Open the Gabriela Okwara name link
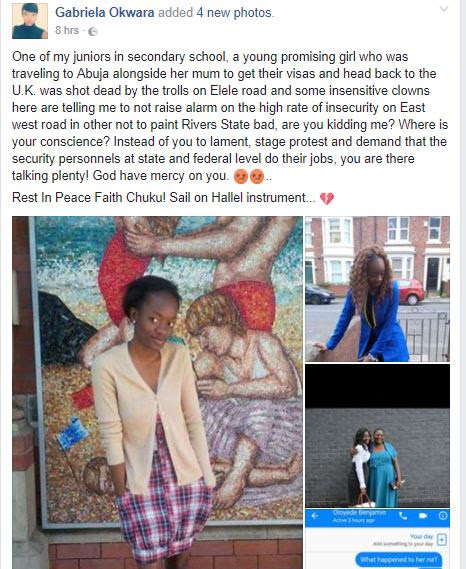The width and height of the screenshot is (466, 569). 105,13
